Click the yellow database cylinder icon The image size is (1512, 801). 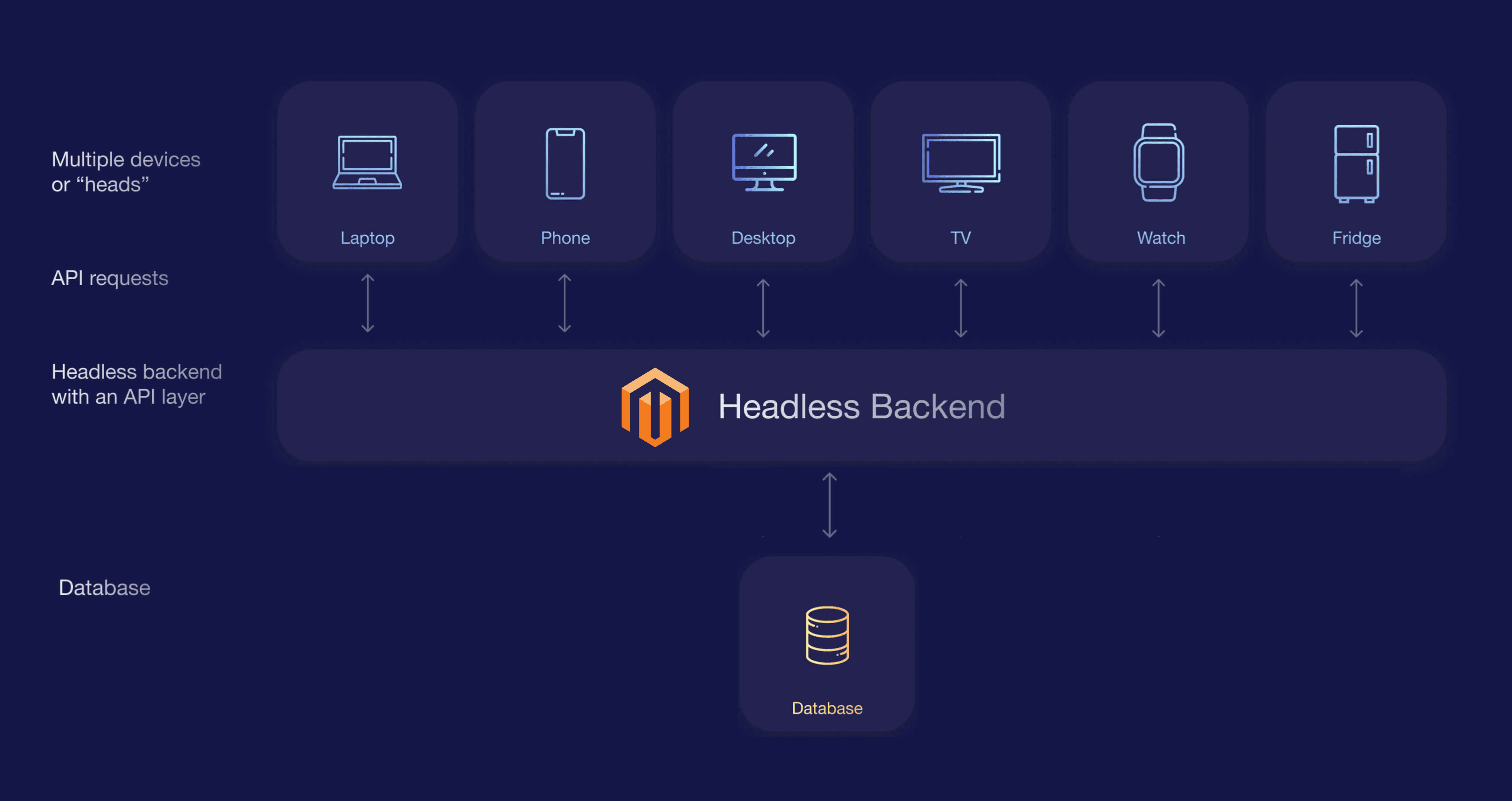coord(827,636)
